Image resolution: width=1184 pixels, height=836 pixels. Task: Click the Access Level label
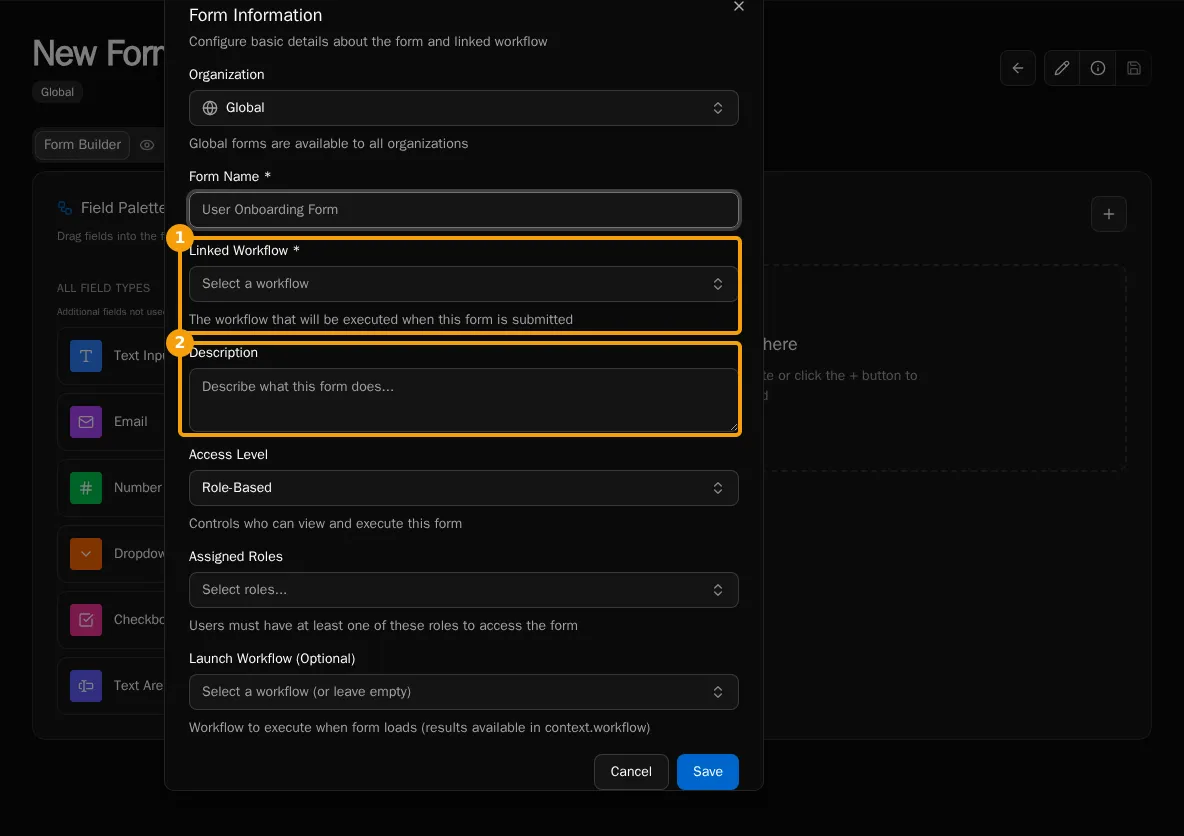(228, 455)
